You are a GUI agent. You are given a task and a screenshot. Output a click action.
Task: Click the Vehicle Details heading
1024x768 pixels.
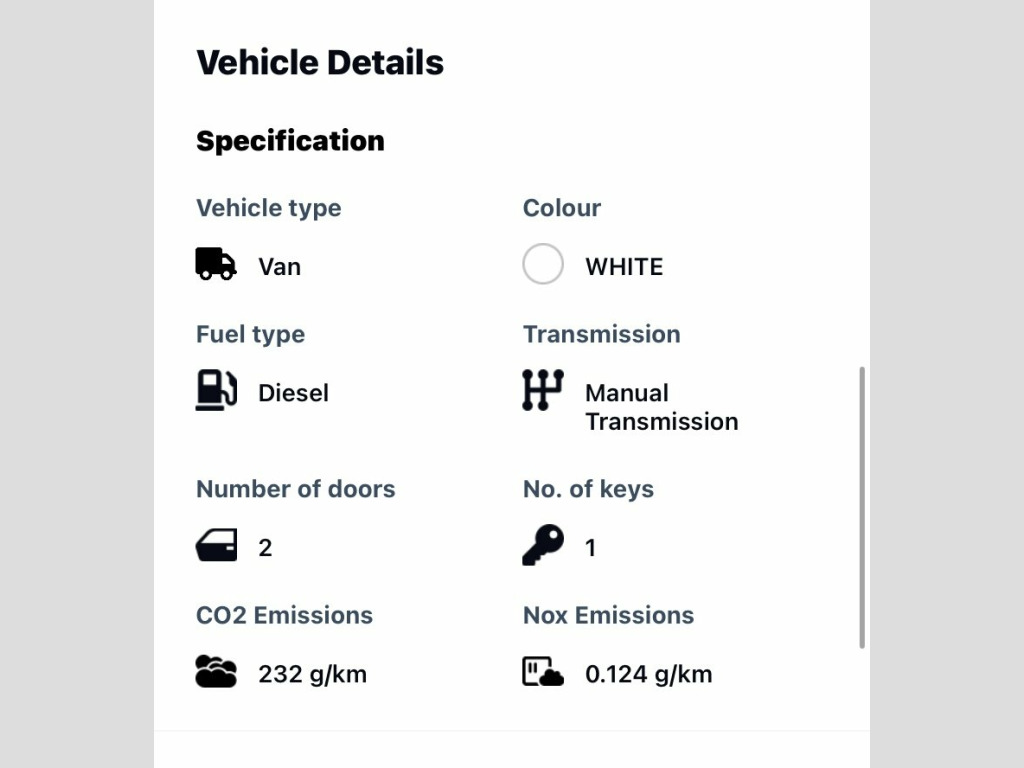(320, 63)
